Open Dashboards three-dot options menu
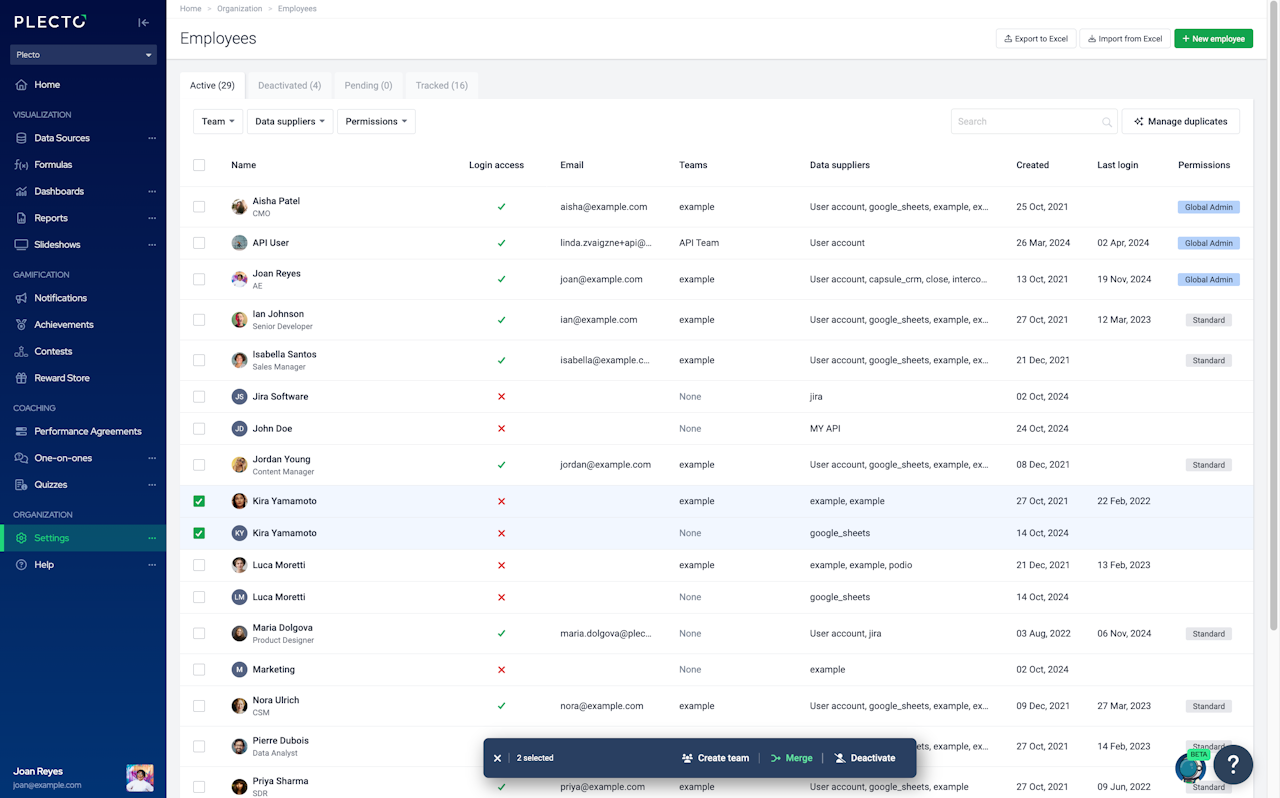 click(152, 191)
